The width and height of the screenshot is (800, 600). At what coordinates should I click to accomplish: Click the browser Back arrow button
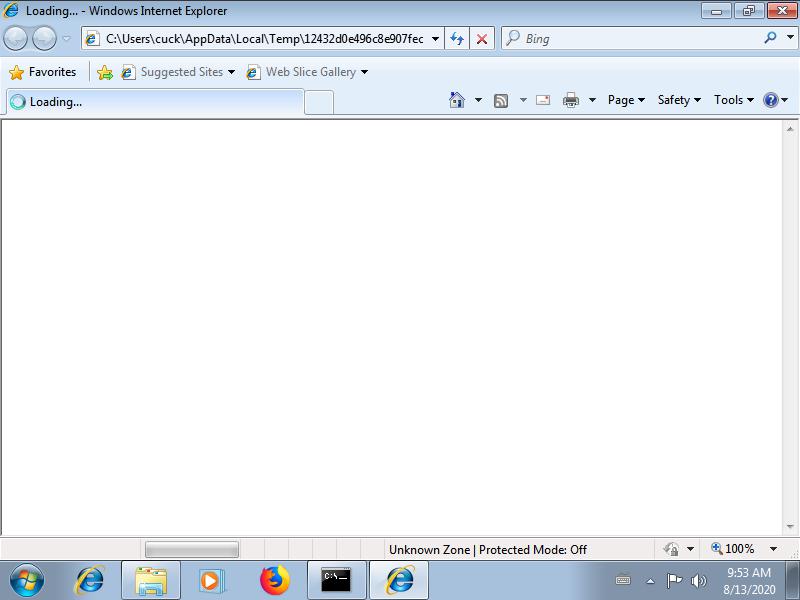(15, 39)
